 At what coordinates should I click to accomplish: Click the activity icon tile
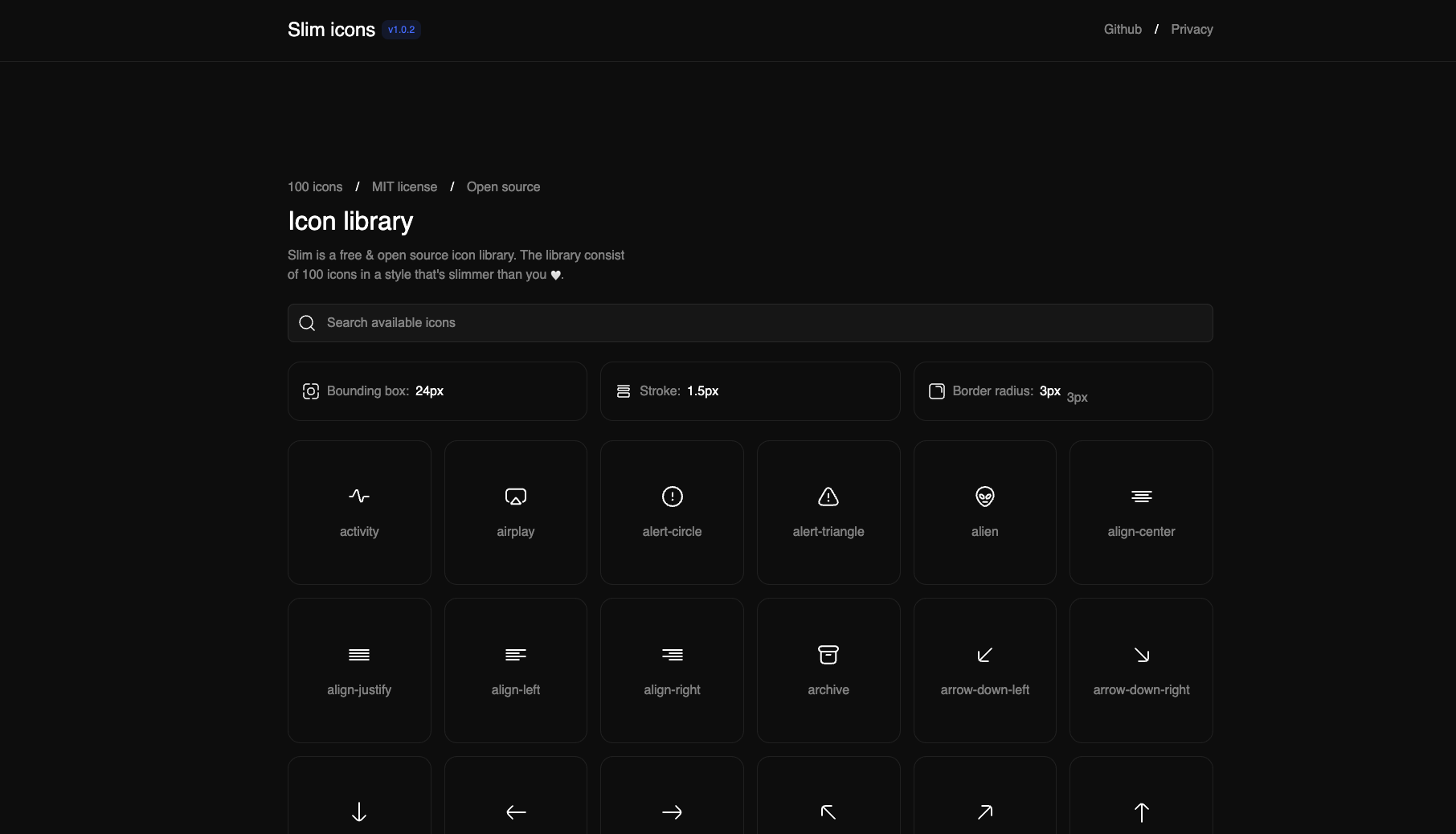click(x=359, y=512)
